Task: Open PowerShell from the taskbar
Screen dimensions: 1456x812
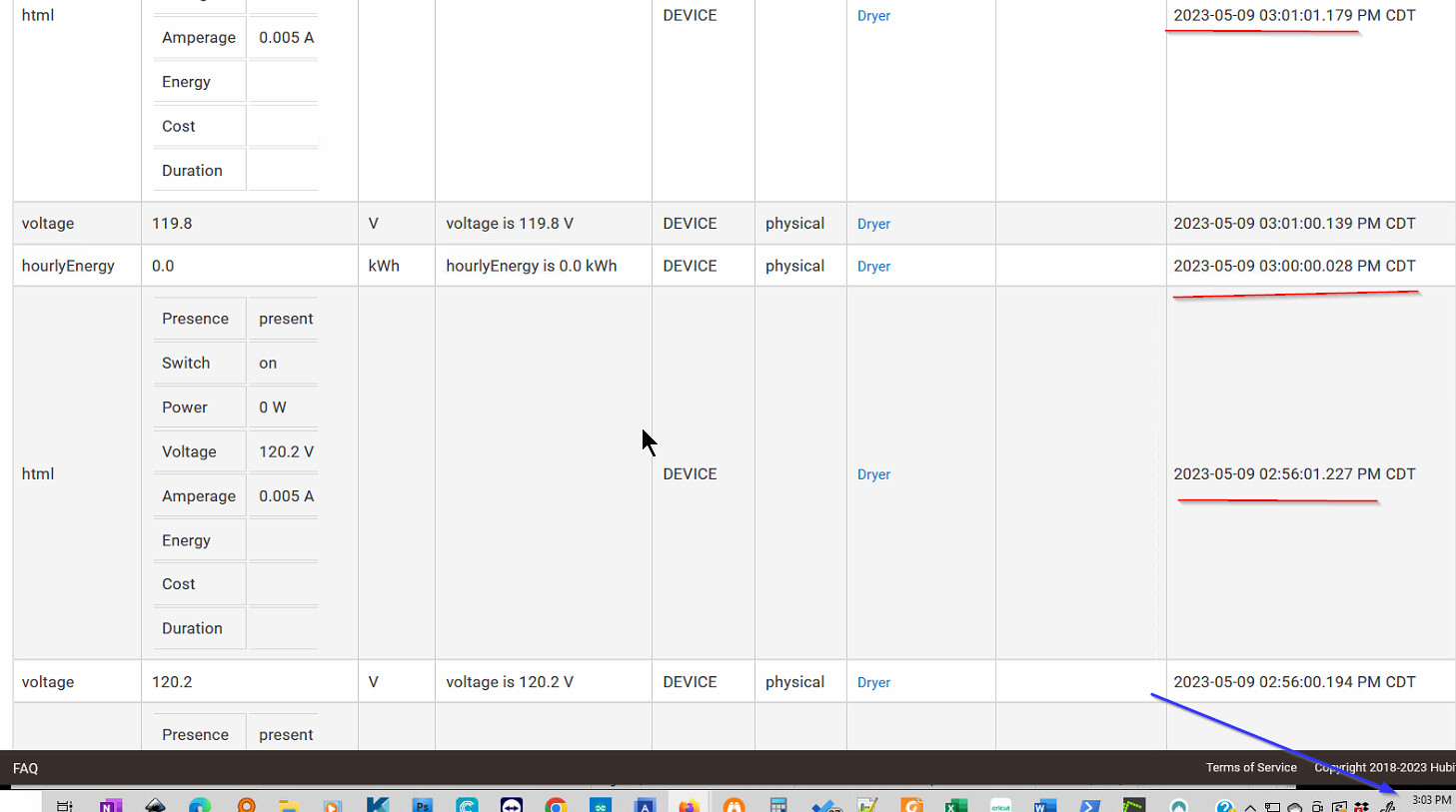Action: click(1089, 805)
